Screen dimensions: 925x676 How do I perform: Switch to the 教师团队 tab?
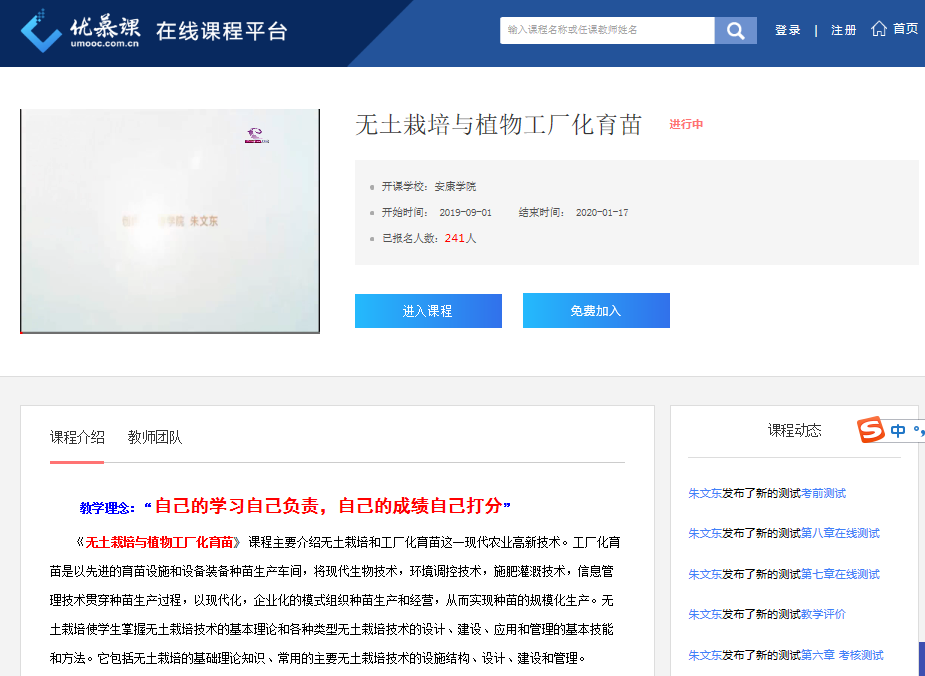click(155, 437)
